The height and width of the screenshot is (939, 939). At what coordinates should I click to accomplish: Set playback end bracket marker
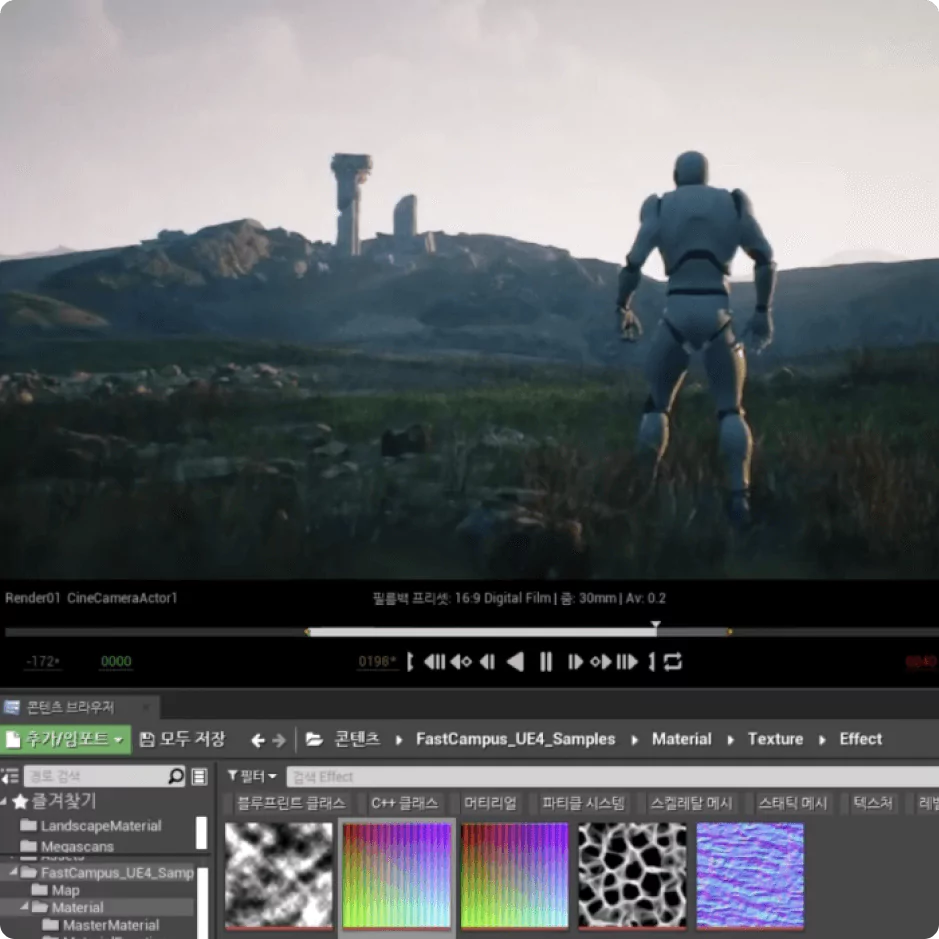(652, 662)
